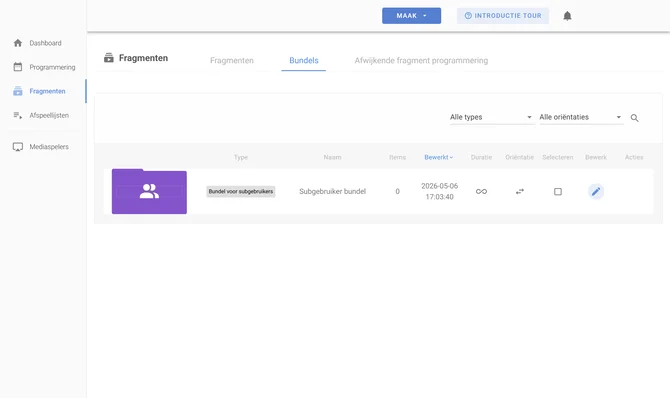The height and width of the screenshot is (398, 670).
Task: Open Fragmenten label in sidebar
Action: click(47, 91)
